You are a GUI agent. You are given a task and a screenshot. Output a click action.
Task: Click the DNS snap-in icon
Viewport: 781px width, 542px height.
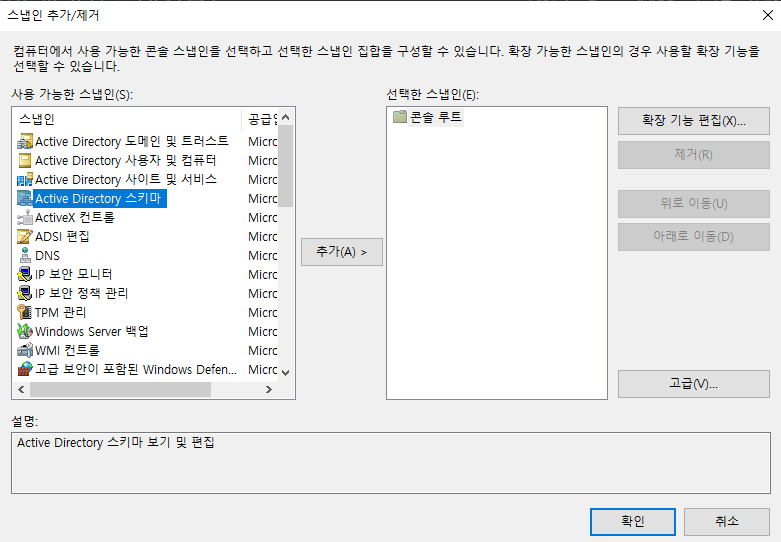click(x=25, y=256)
